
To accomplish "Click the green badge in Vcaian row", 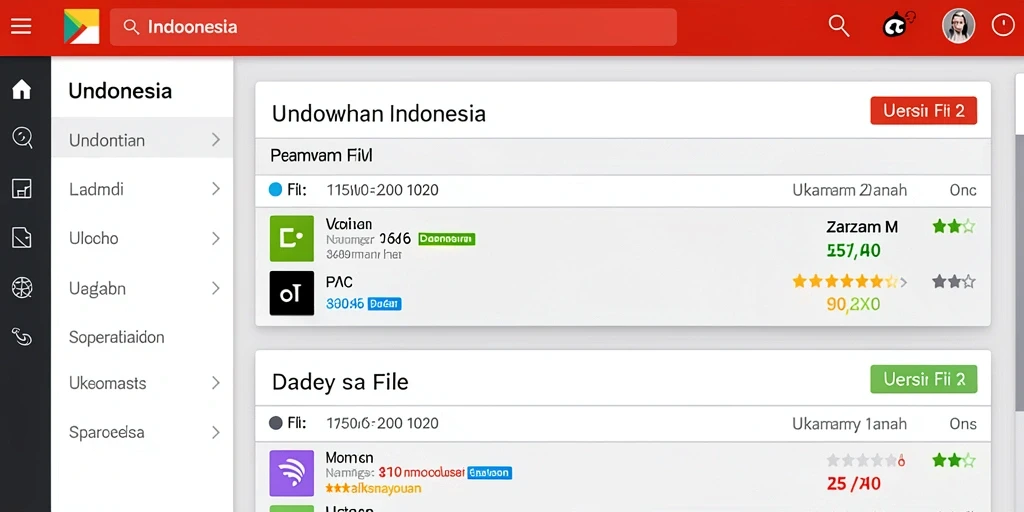I will (447, 239).
